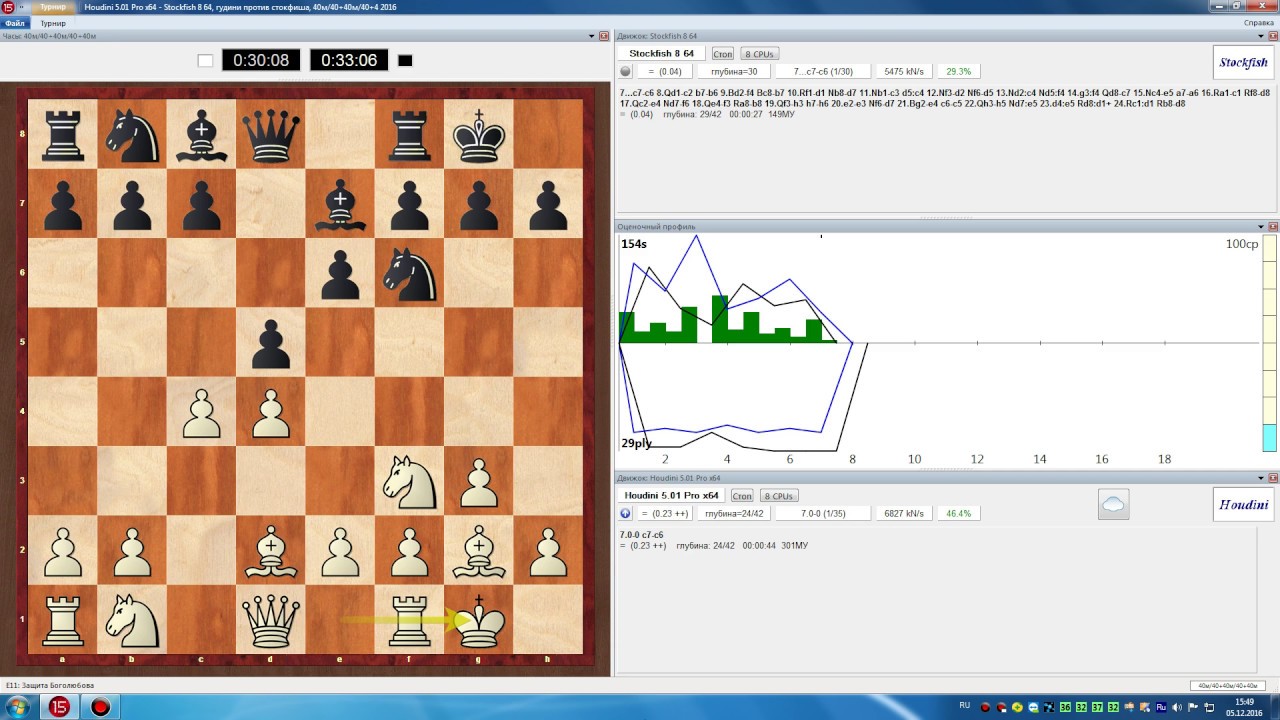Viewport: 1280px width, 720px height.
Task: Stop the Stockfish engine with Стоп
Action: tap(722, 54)
